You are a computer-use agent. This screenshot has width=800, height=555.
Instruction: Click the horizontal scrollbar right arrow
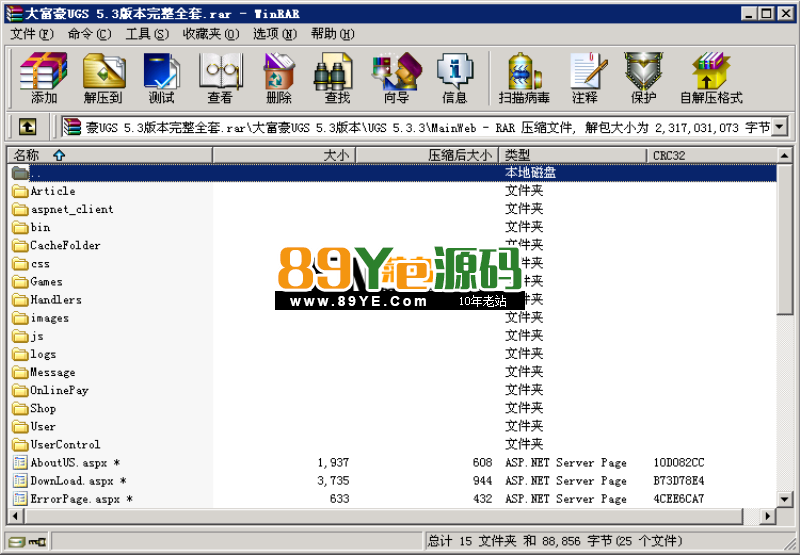click(x=767, y=516)
